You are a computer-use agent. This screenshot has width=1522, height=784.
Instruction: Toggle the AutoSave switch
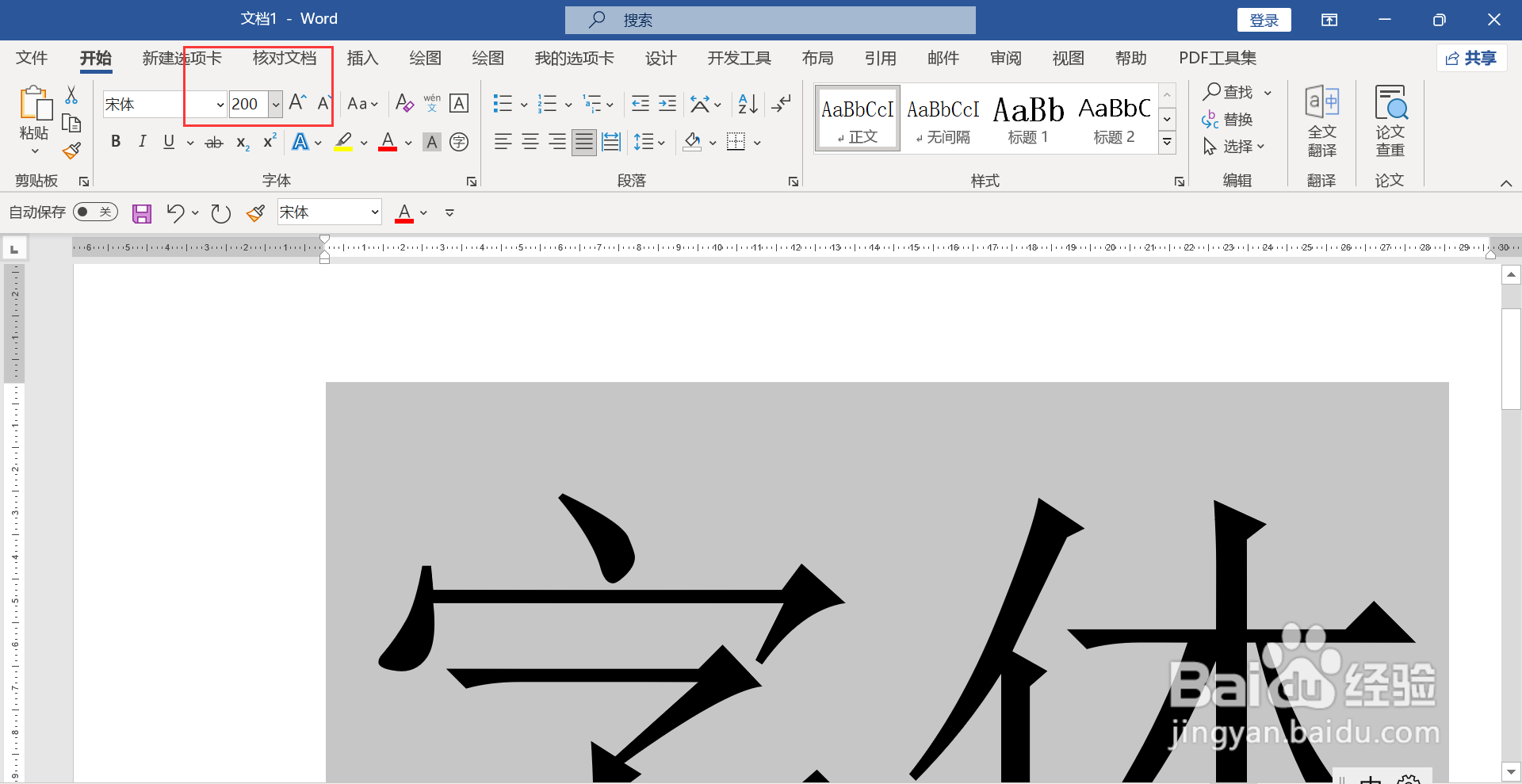(95, 212)
